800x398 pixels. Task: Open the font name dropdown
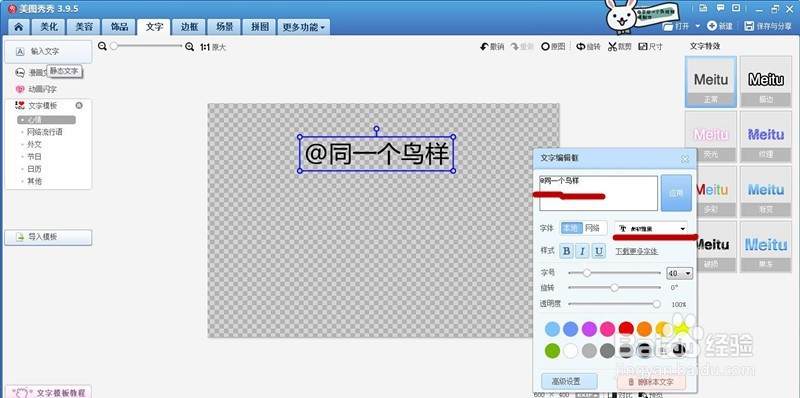tap(651, 229)
